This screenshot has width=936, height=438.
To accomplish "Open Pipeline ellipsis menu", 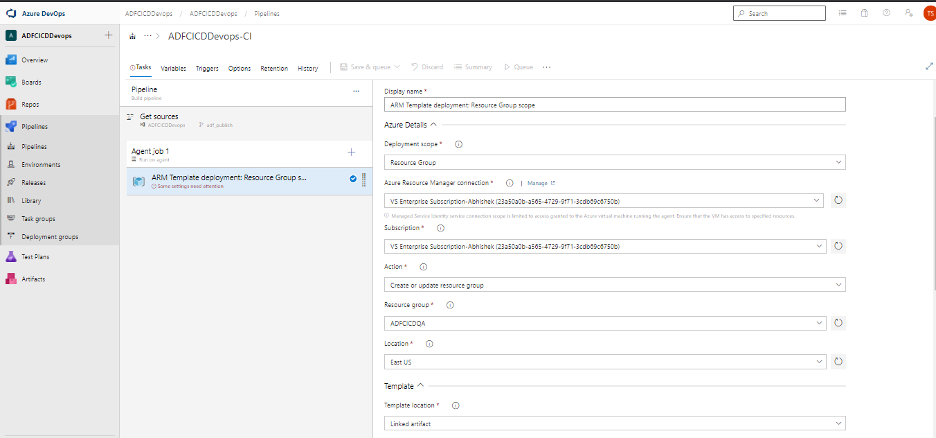I will 356,91.
